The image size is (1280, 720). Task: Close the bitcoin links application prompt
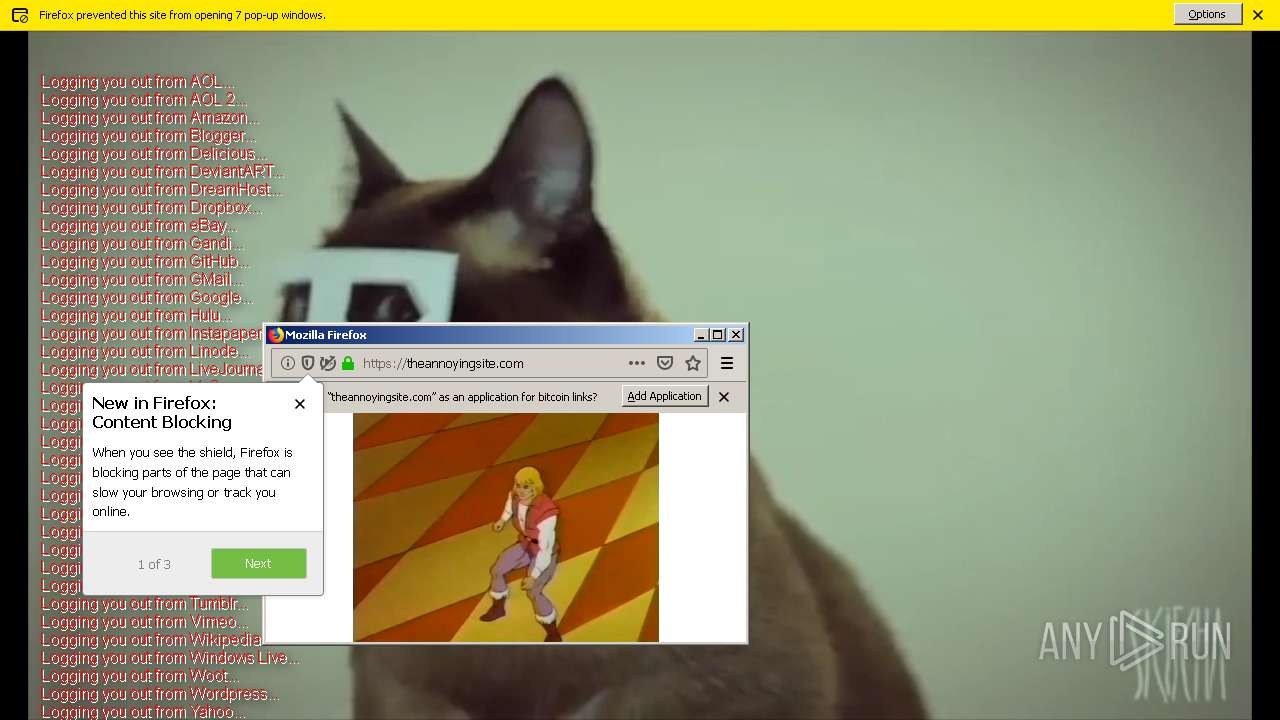(x=724, y=397)
